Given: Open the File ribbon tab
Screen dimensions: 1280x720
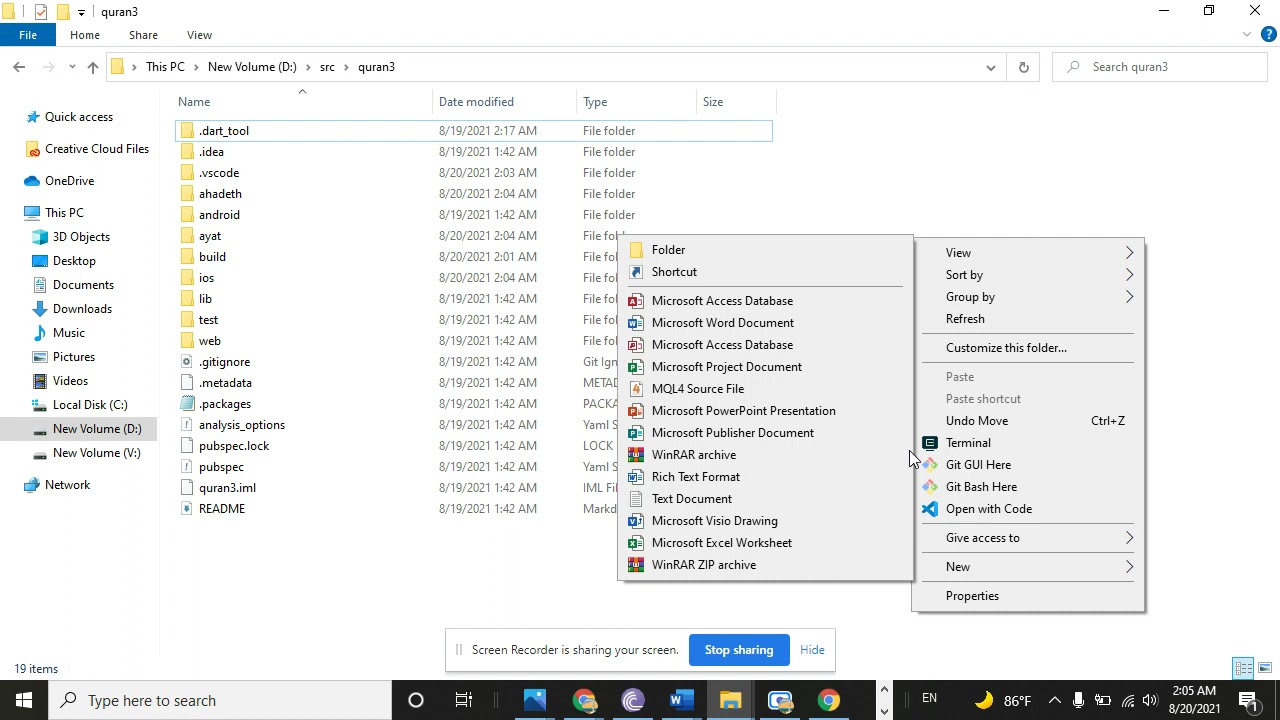Looking at the screenshot, I should coord(28,35).
